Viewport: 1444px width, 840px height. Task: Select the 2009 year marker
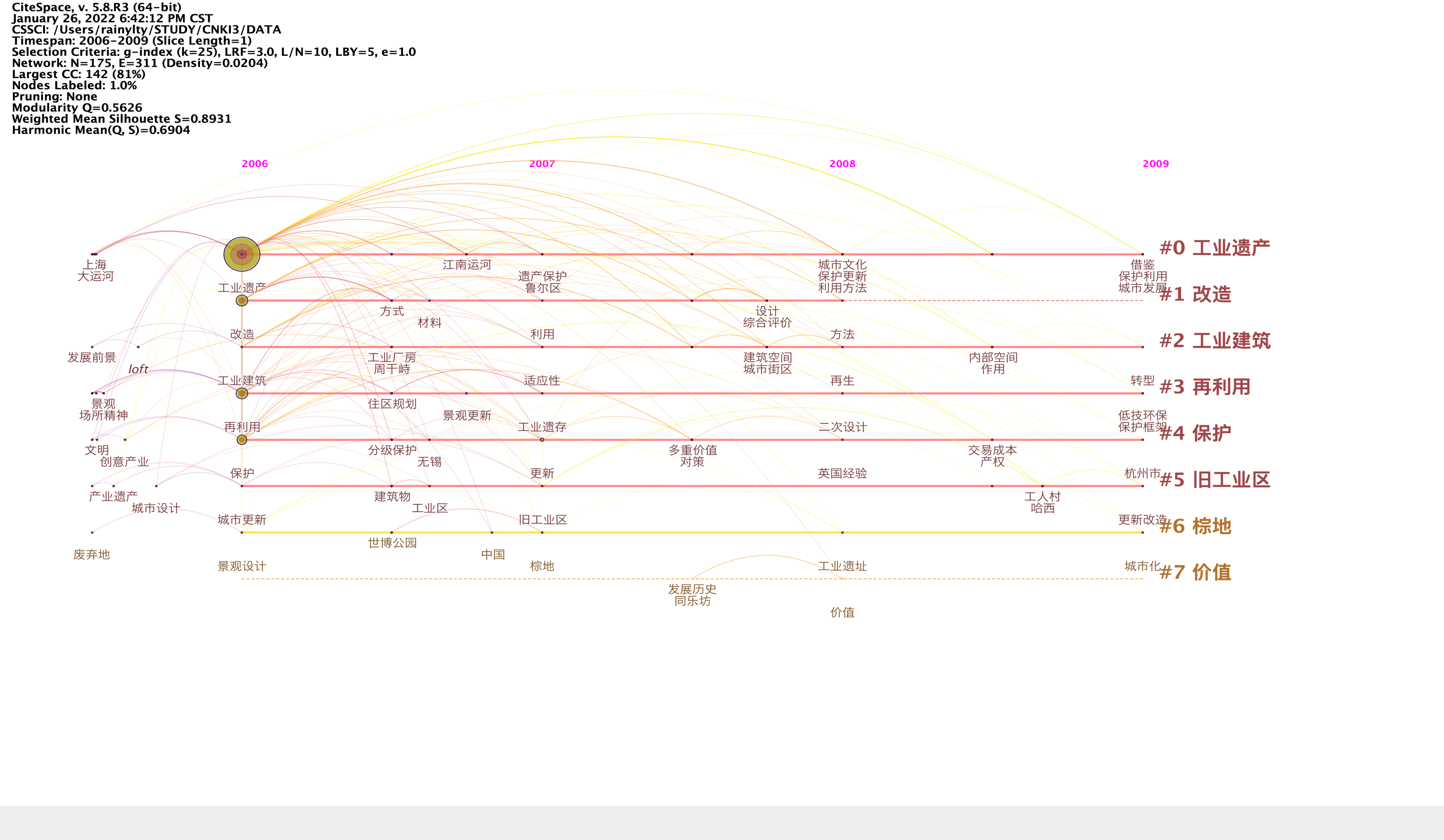click(x=1155, y=164)
